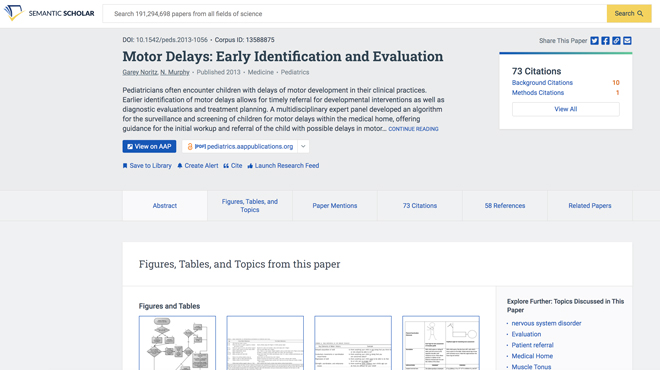Expand abstract with Continue Reading
Image resolution: width=660 pixels, height=370 pixels.
(x=413, y=129)
